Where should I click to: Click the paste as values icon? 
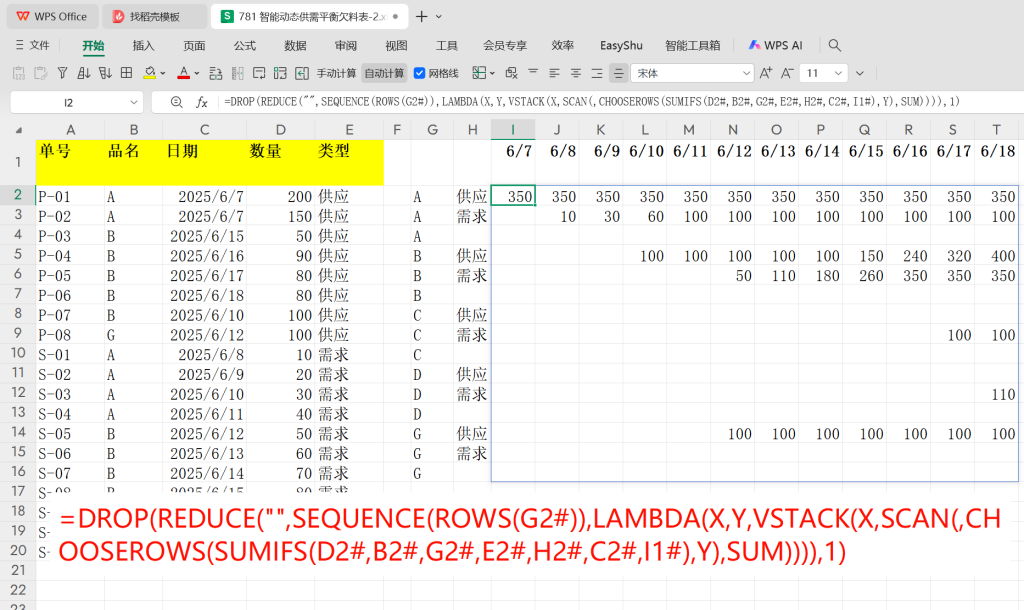19,73
